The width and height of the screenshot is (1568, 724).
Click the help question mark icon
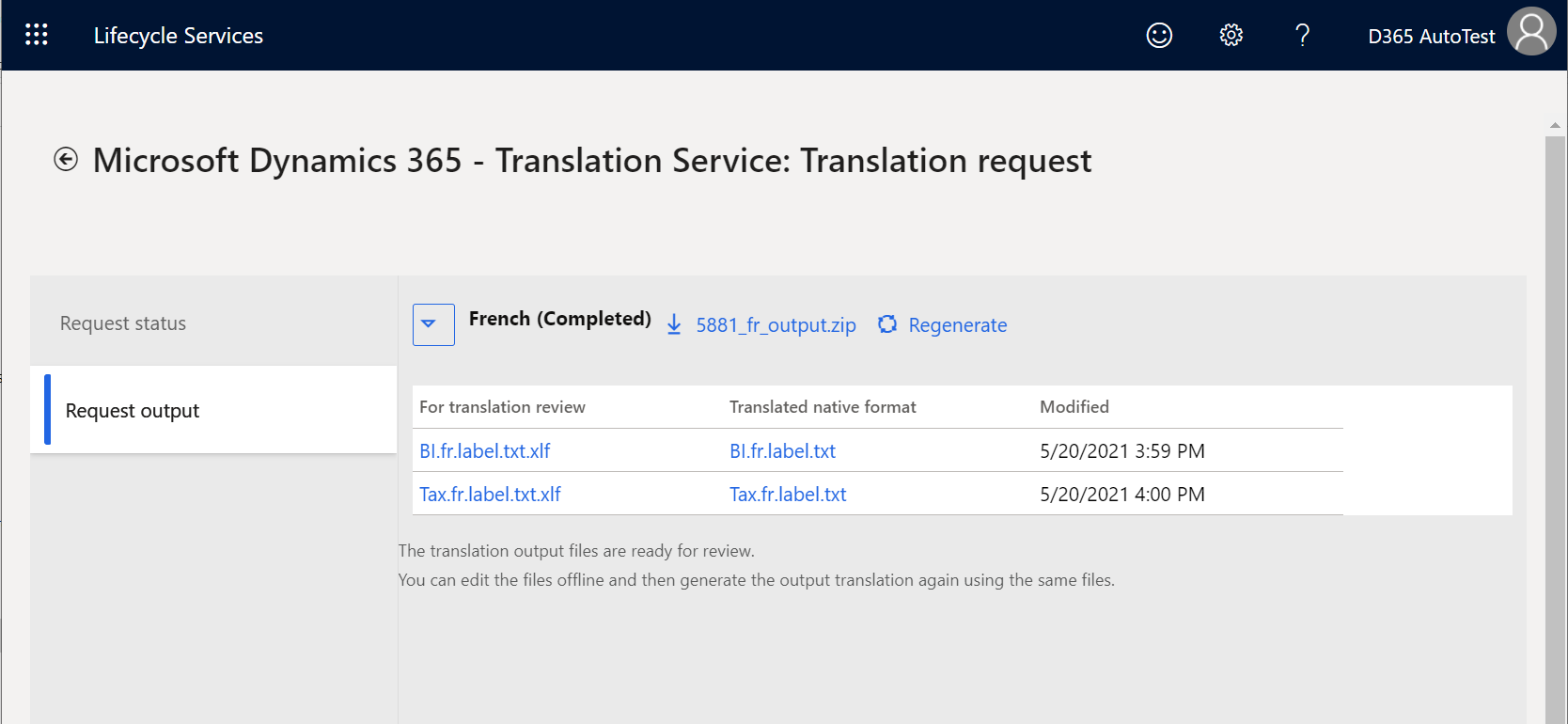point(1302,36)
